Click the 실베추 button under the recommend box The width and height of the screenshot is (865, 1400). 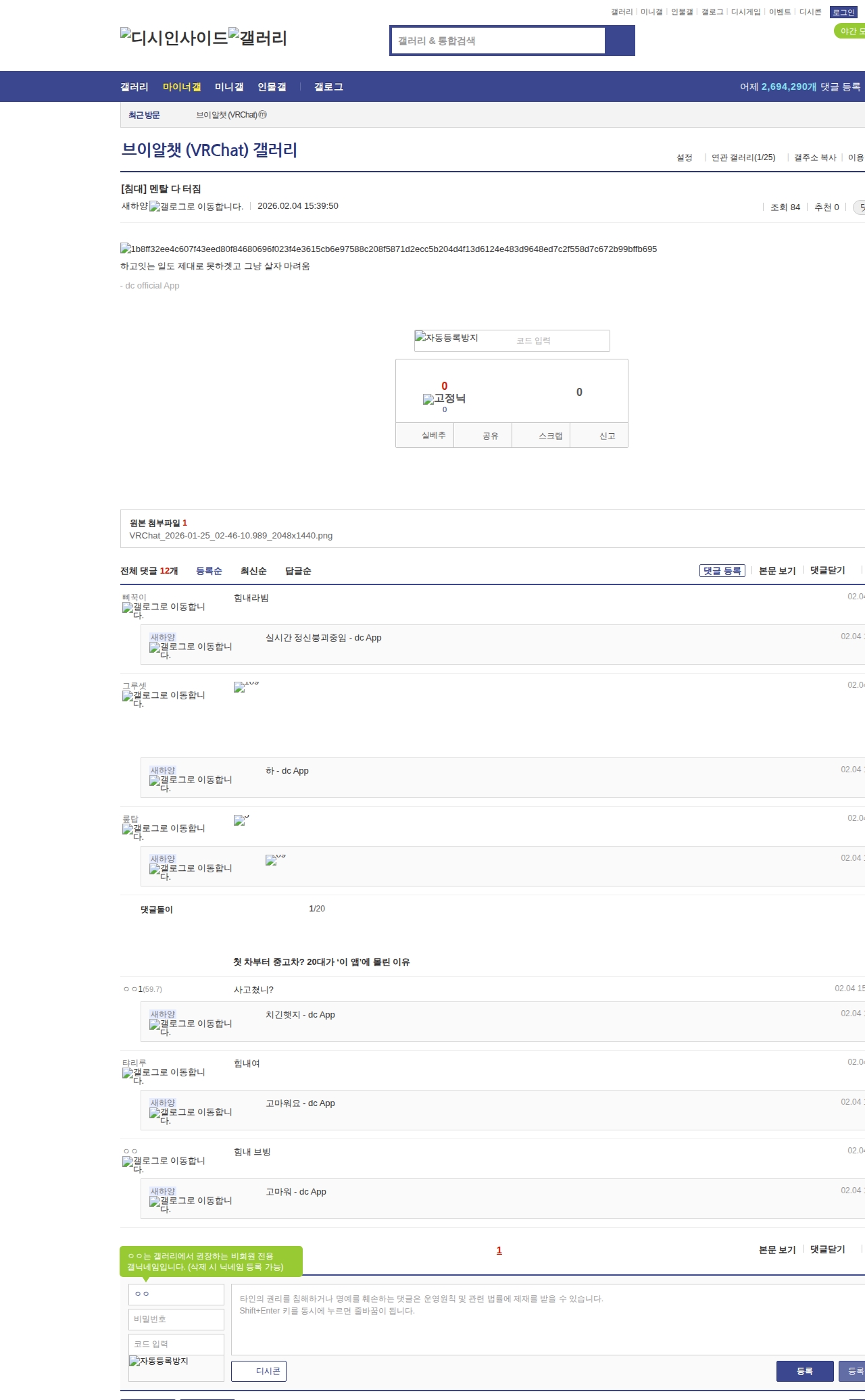(x=433, y=436)
